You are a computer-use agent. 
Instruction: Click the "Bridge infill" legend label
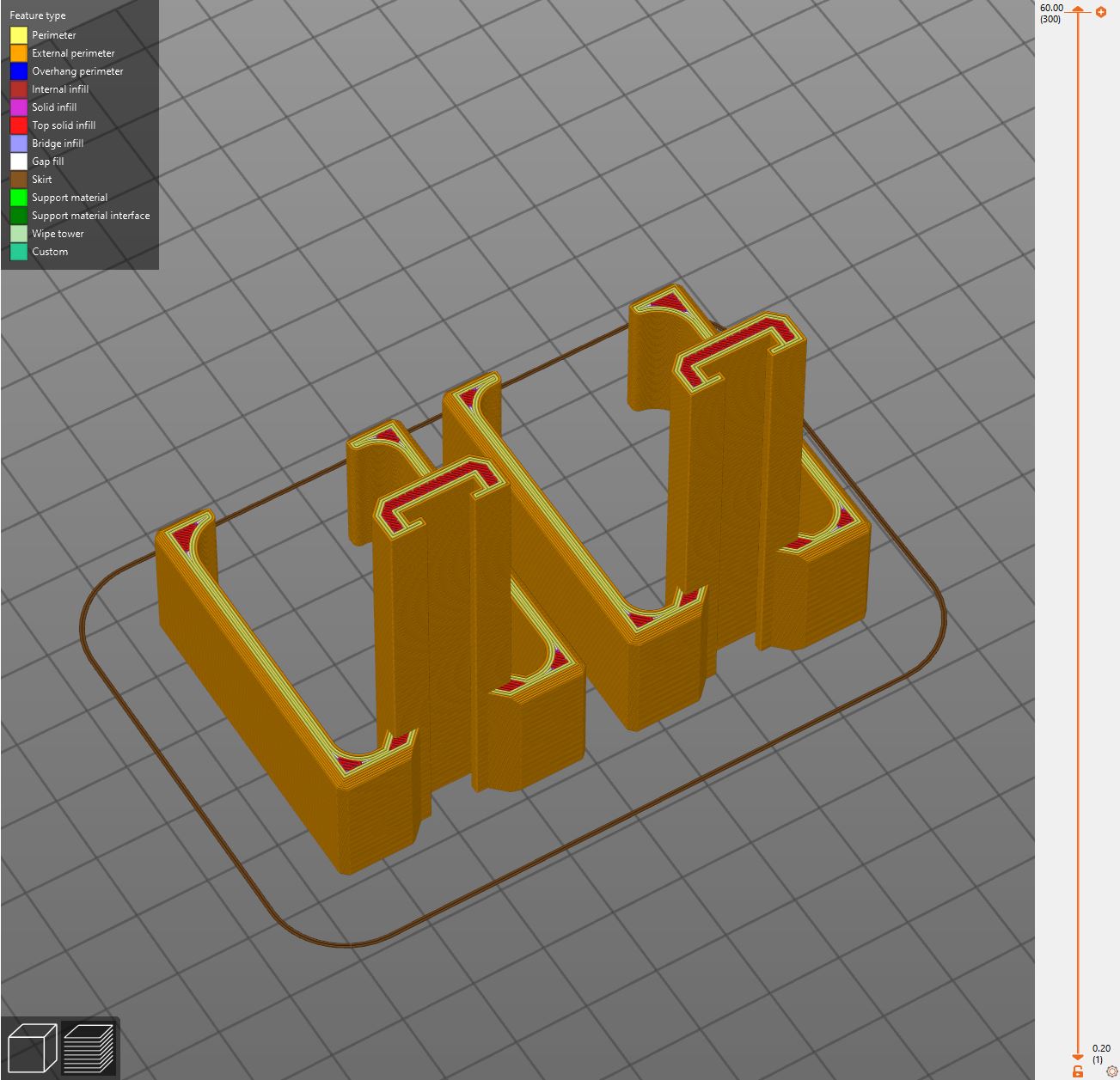pos(58,143)
